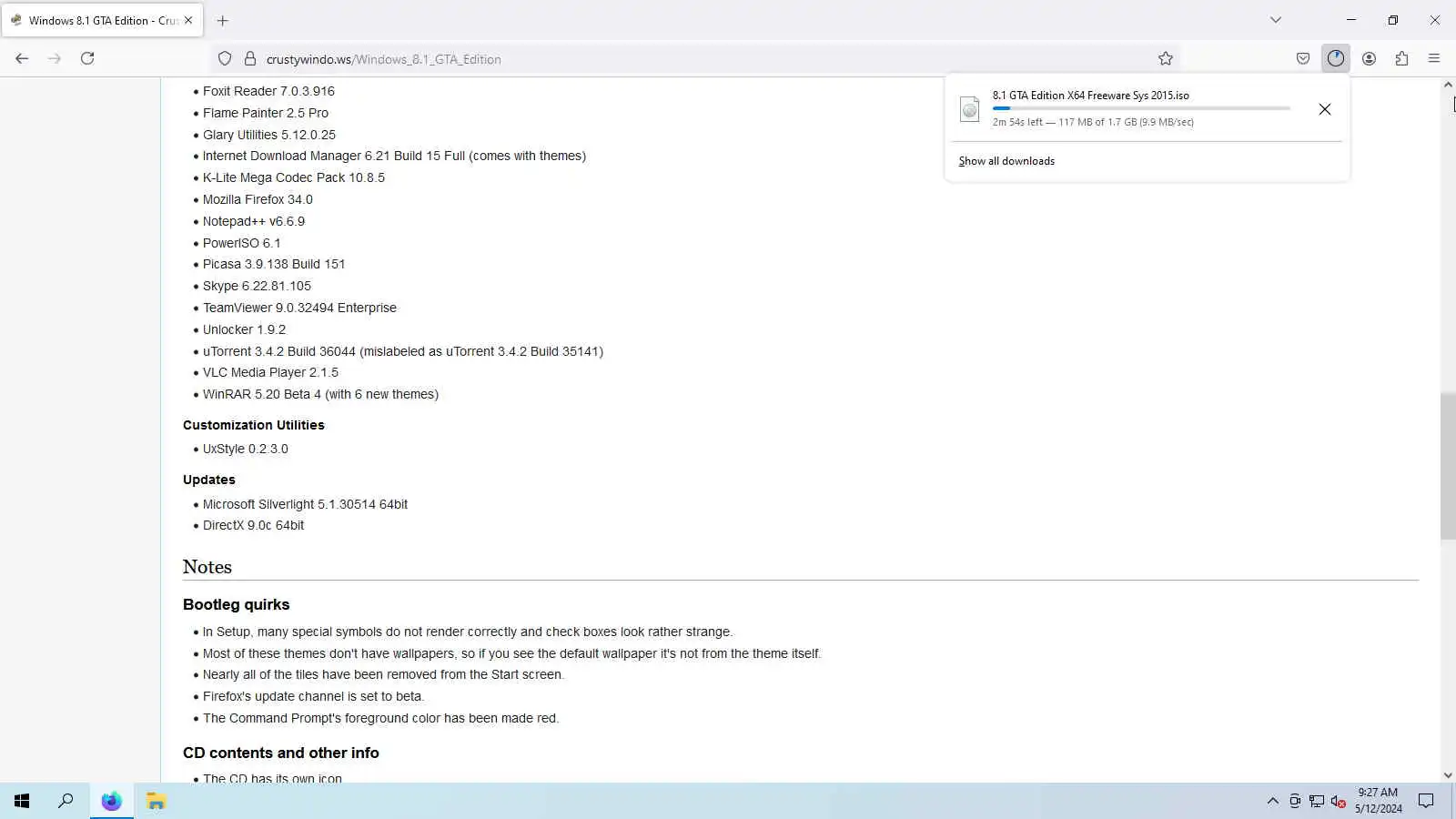Viewport: 1456px width, 819px height.
Task: Click UxStyle 0.2.3.0 entry
Action: (246, 449)
